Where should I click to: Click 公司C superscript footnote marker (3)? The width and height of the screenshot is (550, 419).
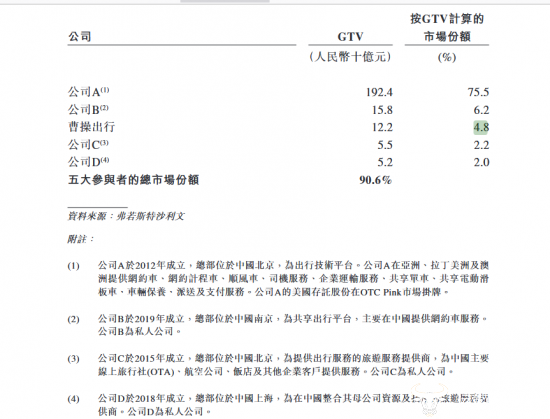[x=105, y=143]
